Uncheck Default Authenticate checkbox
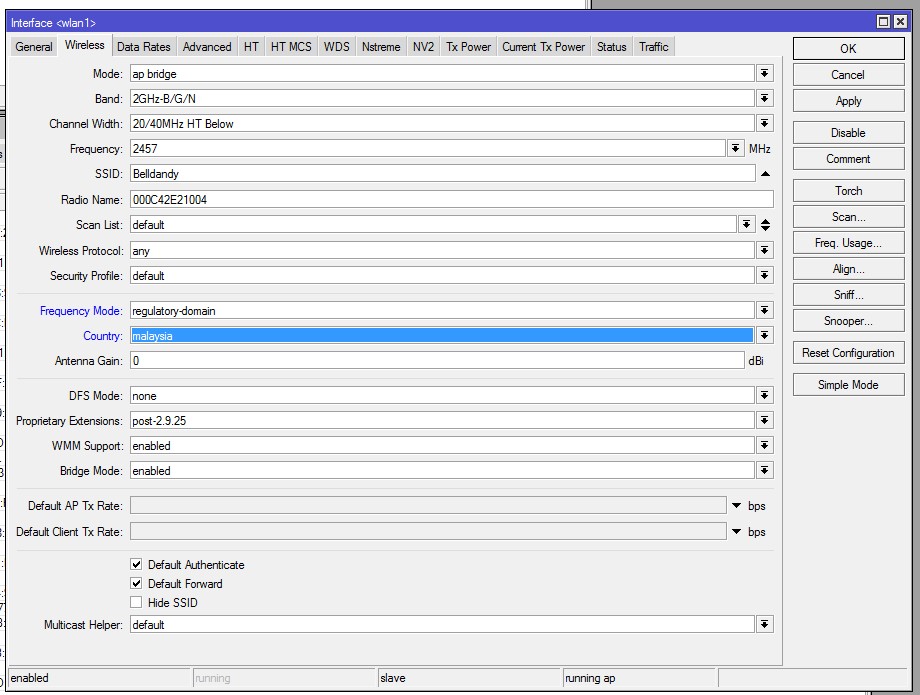The height and width of the screenshot is (695, 920). (137, 565)
